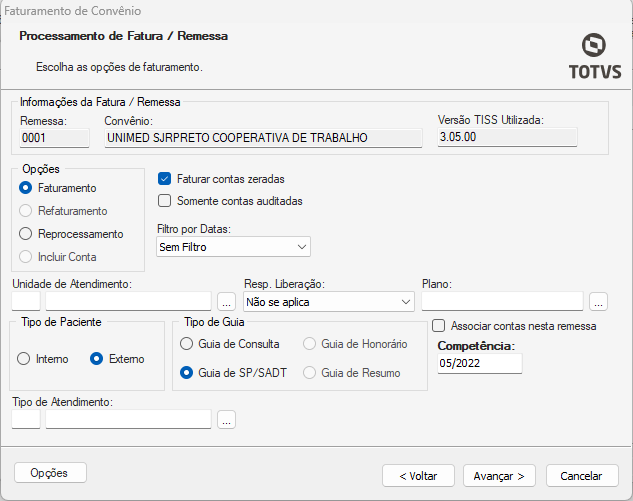
Task: Open the Resp. Liberação dropdown
Action: pyautogui.click(x=329, y=301)
